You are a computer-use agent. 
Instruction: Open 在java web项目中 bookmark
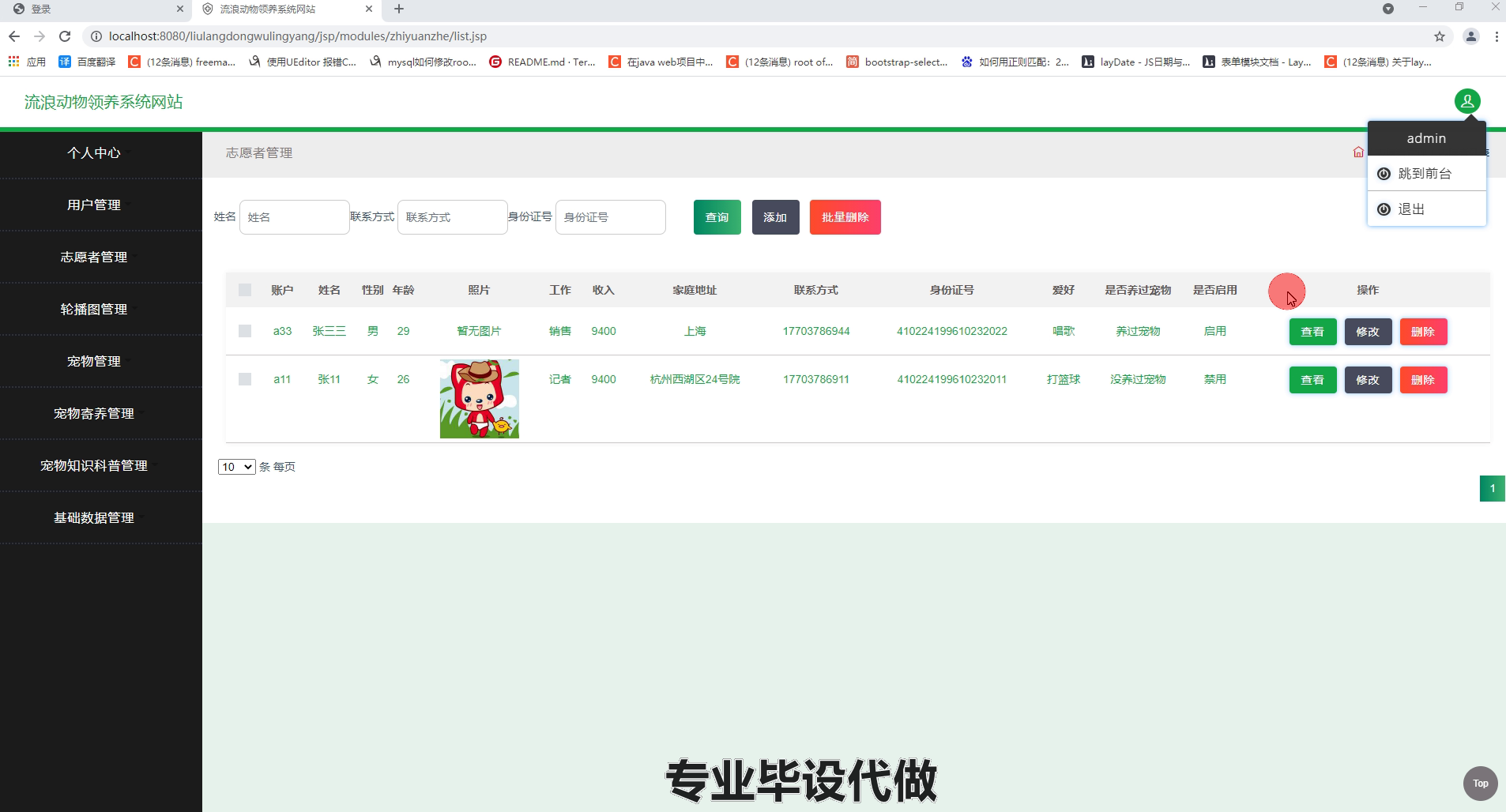(661, 62)
